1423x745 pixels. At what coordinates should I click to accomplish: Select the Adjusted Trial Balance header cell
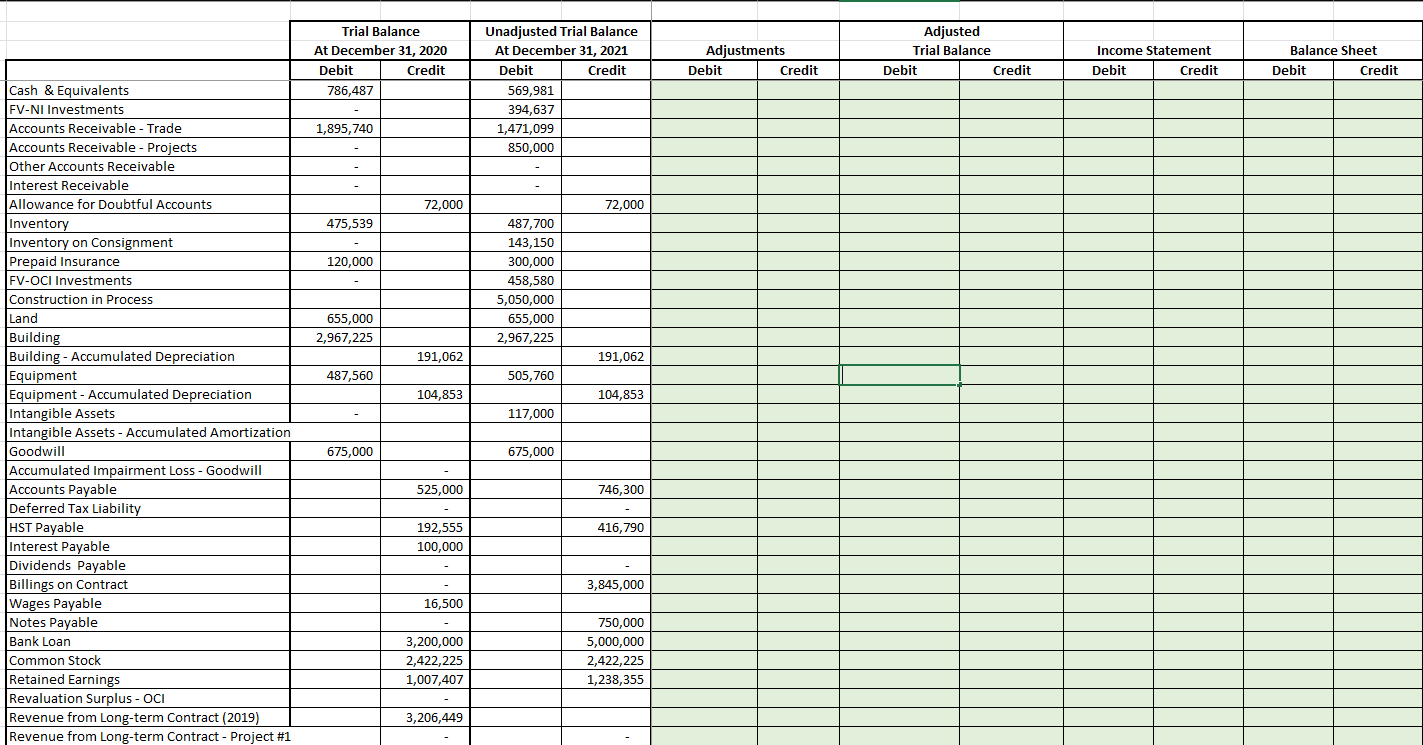point(951,40)
